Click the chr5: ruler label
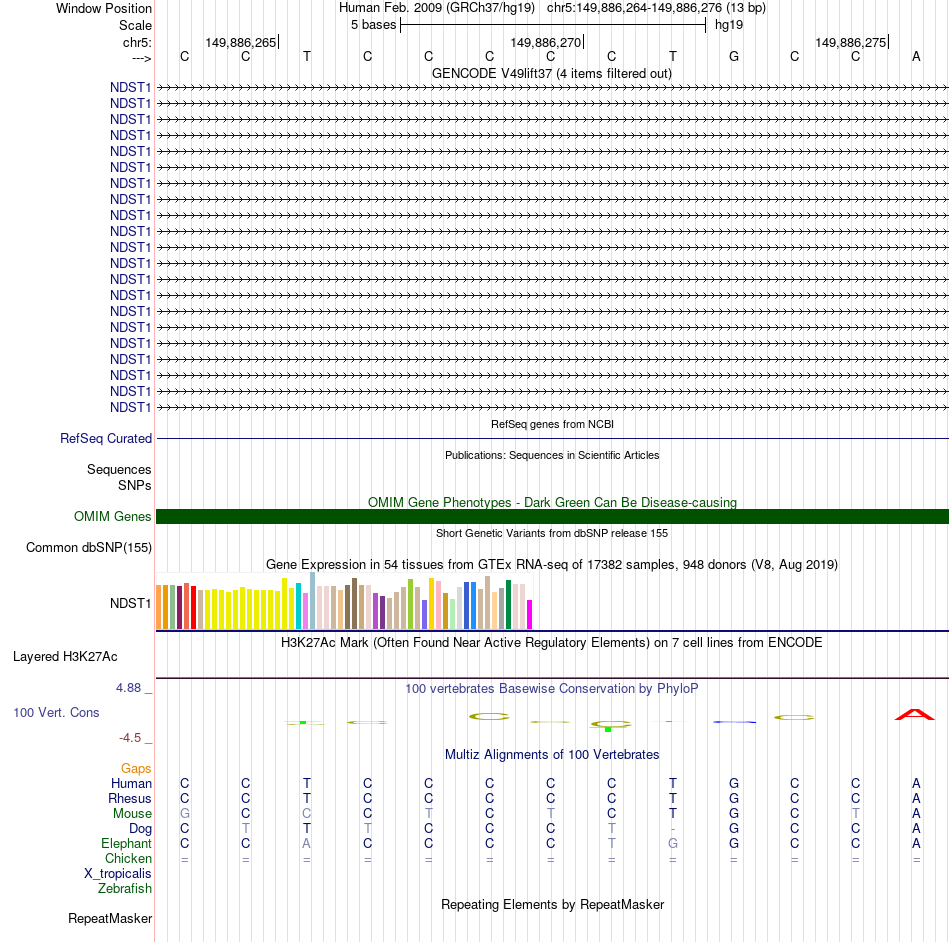This screenshot has width=950, height=942. pos(137,42)
